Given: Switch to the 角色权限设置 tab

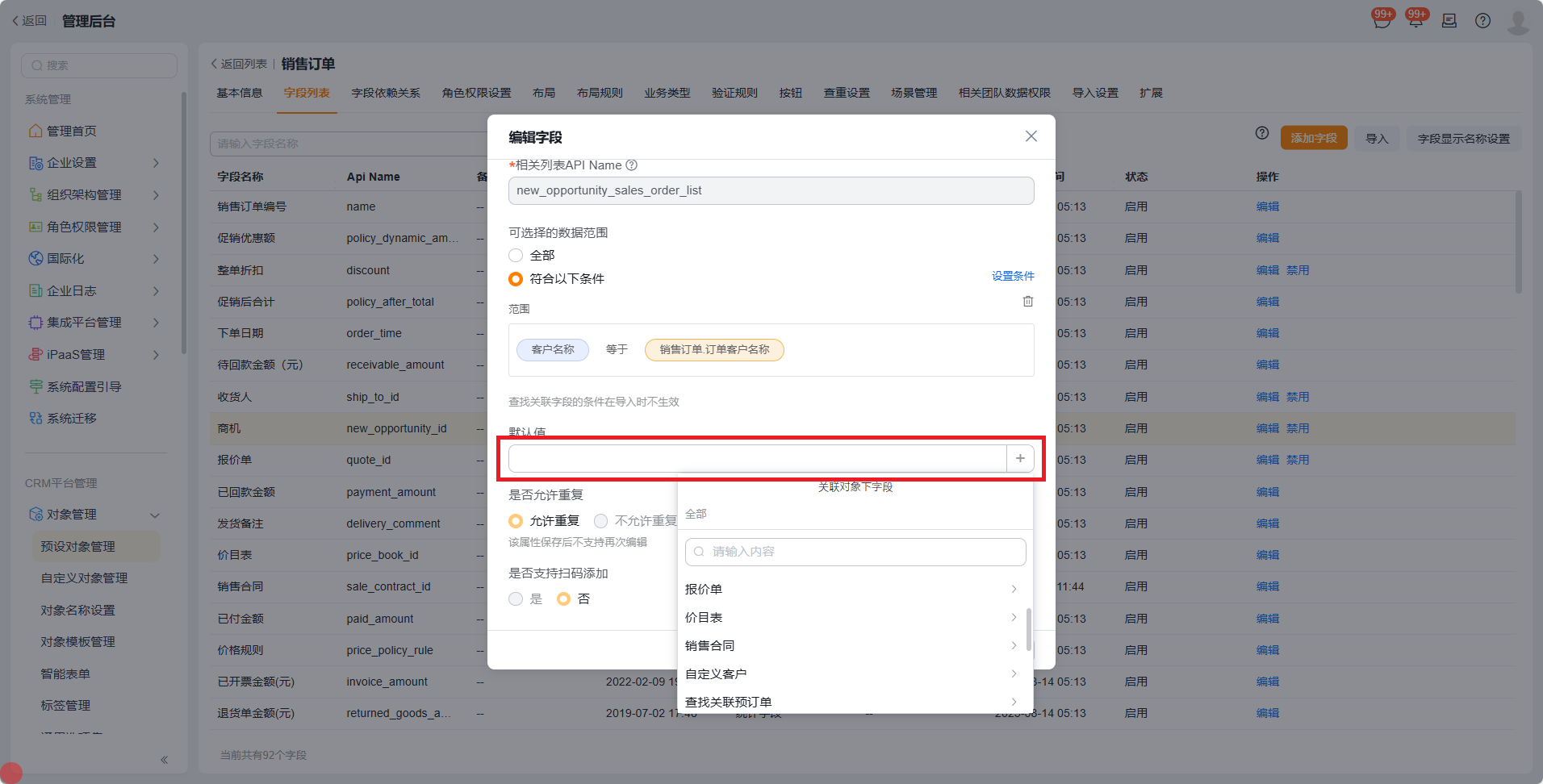Looking at the screenshot, I should click(477, 93).
